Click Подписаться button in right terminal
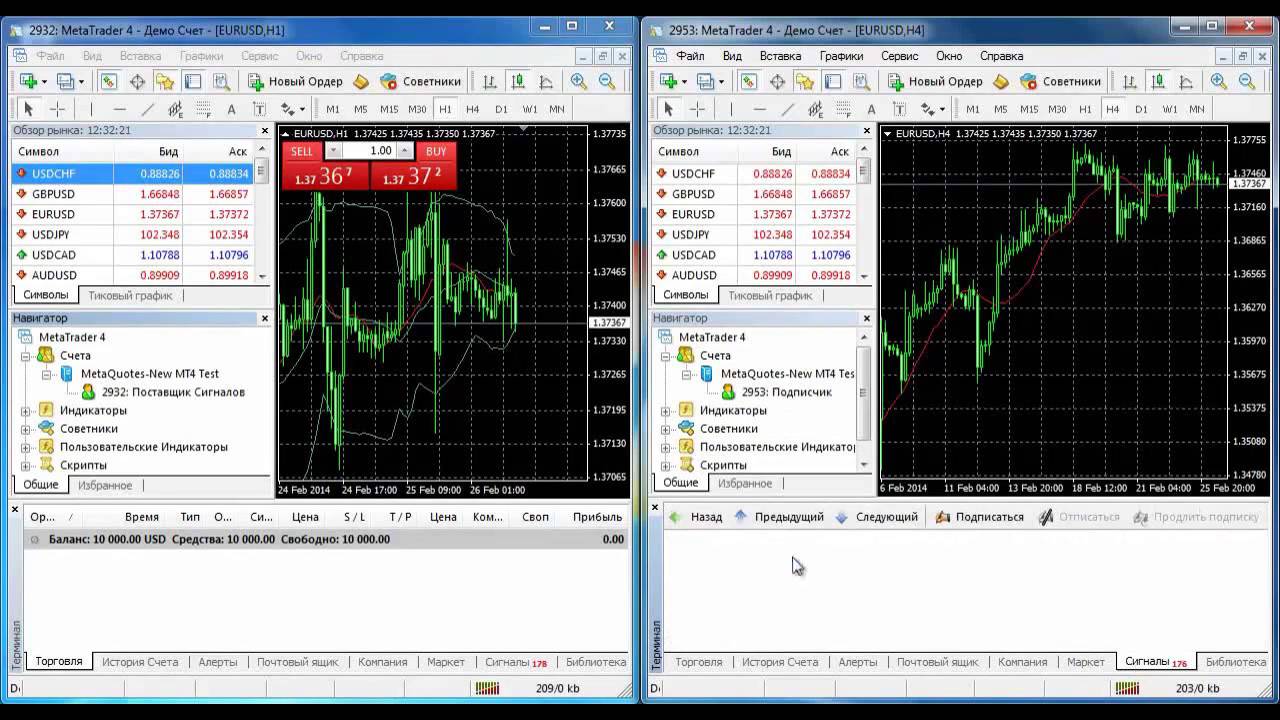Image resolution: width=1280 pixels, height=720 pixels. [x=979, y=517]
